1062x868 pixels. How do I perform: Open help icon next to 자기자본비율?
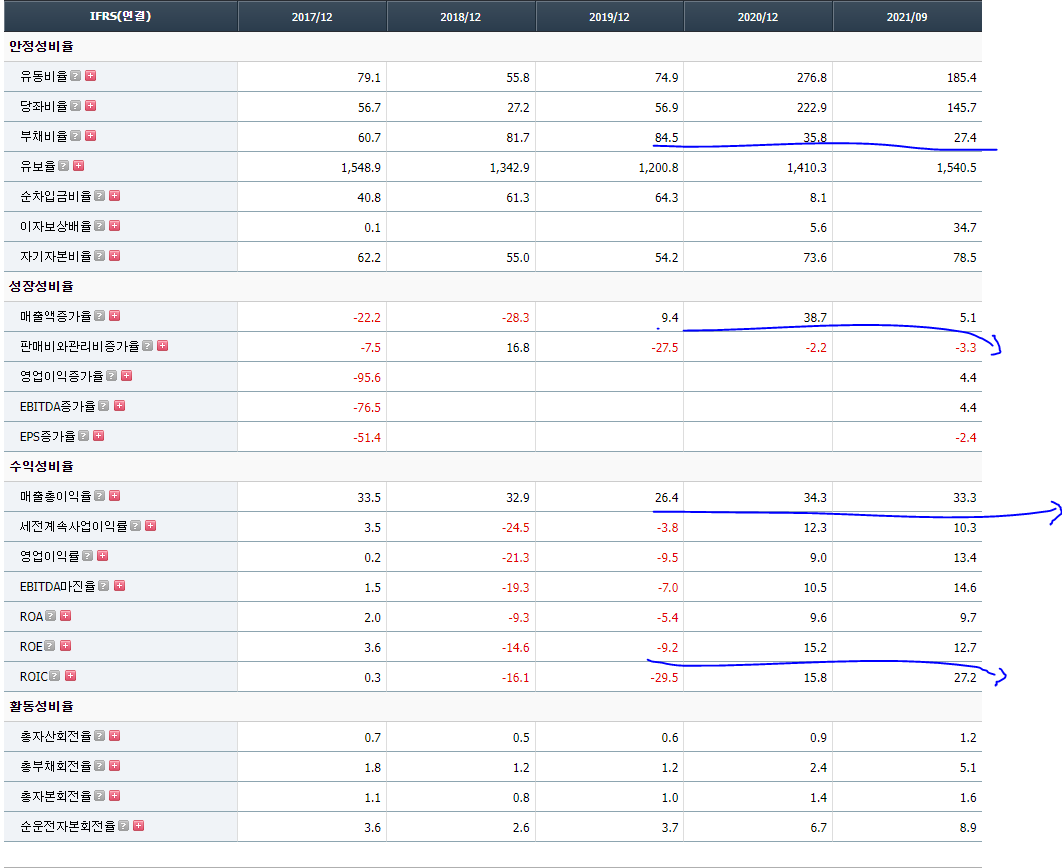[100, 255]
